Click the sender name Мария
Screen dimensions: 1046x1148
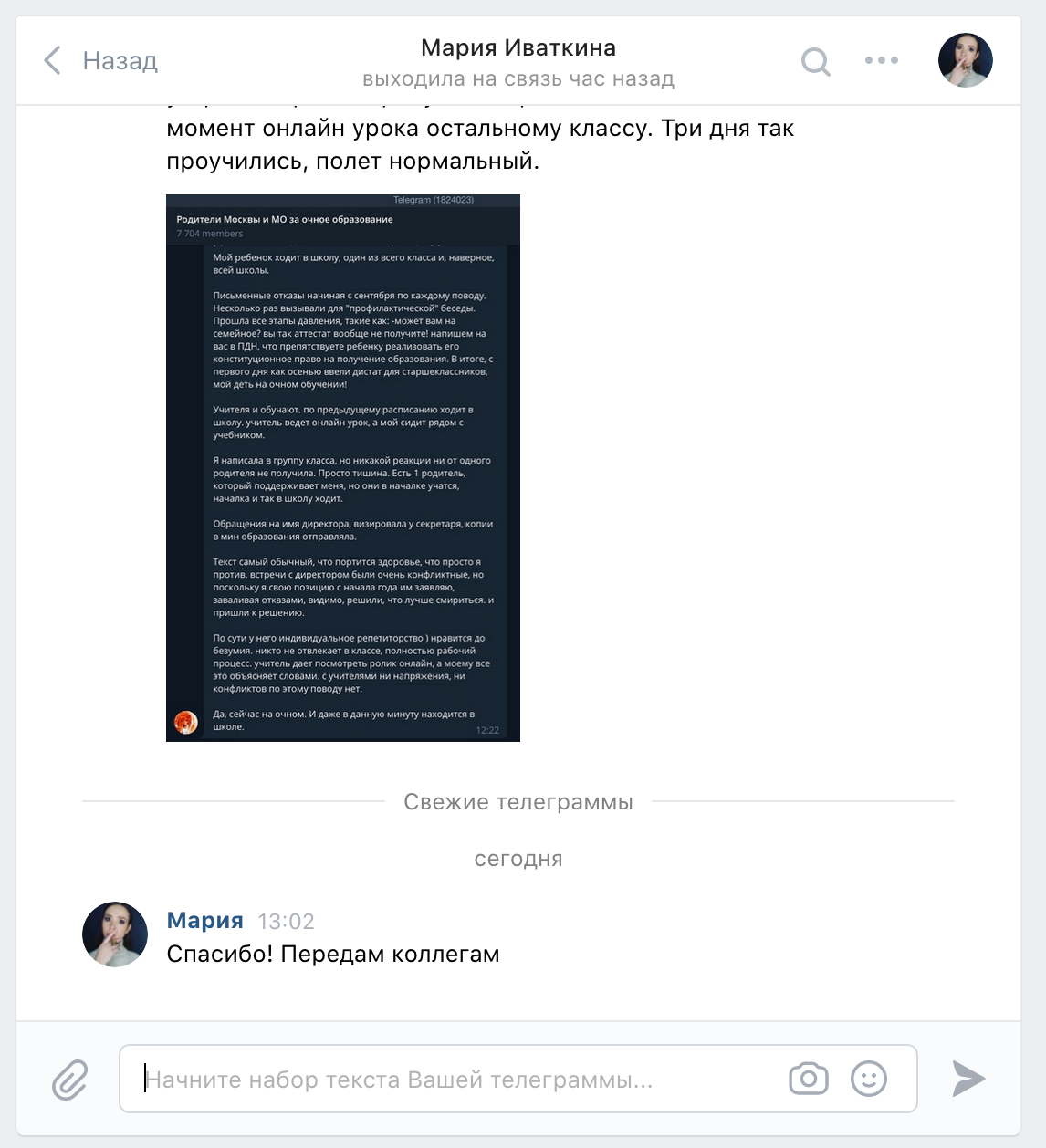pos(205,921)
